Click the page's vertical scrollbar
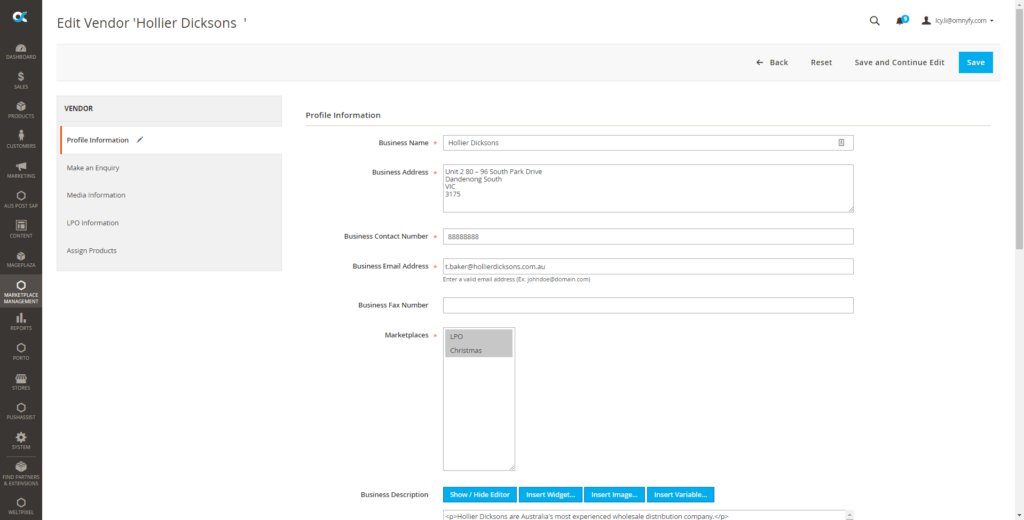Viewport: 1024px width, 520px height. (1019, 150)
